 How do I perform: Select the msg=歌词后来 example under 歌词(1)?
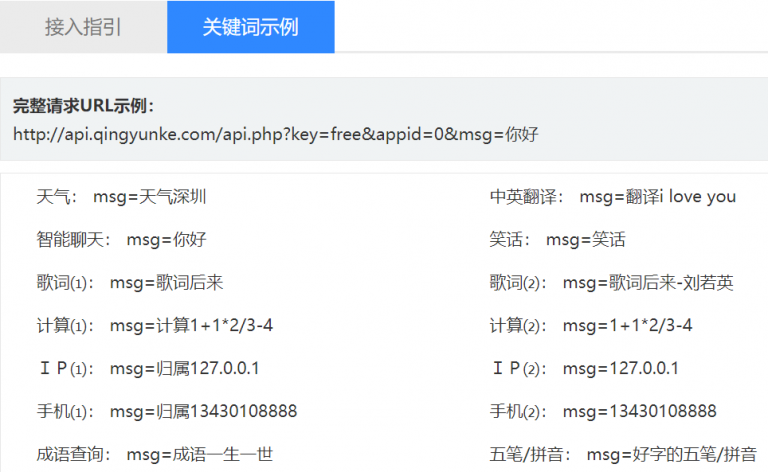coord(166,283)
